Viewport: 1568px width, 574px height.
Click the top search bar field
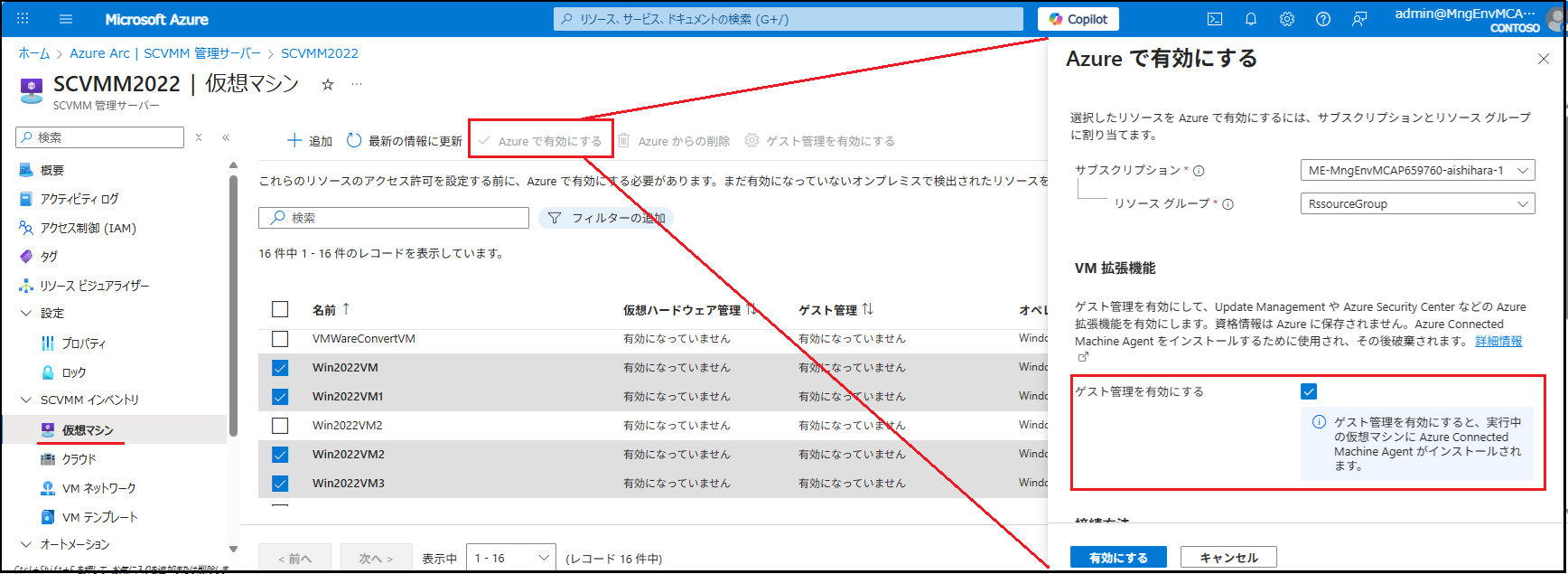tap(788, 19)
